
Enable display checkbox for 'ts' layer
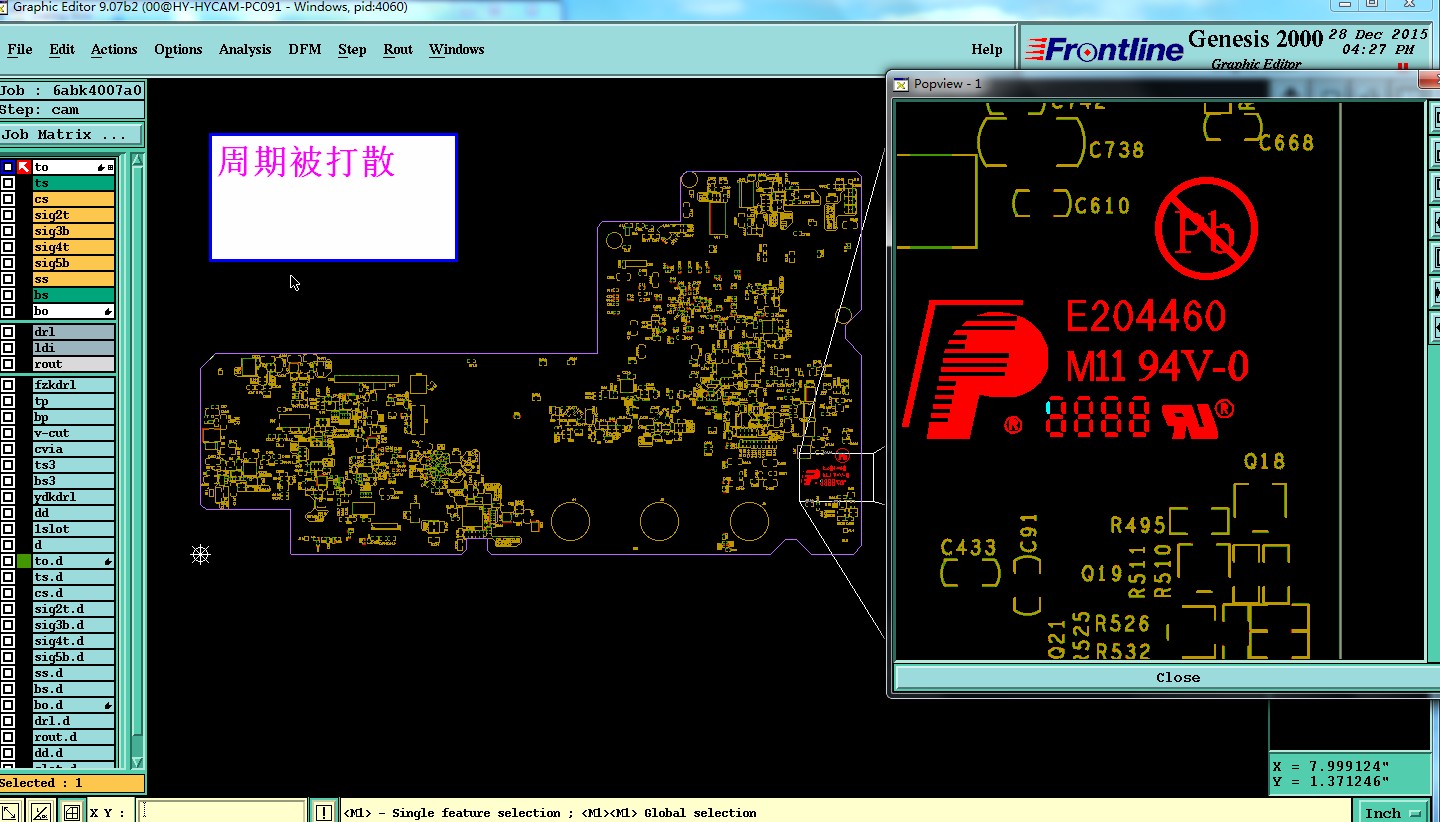8,183
